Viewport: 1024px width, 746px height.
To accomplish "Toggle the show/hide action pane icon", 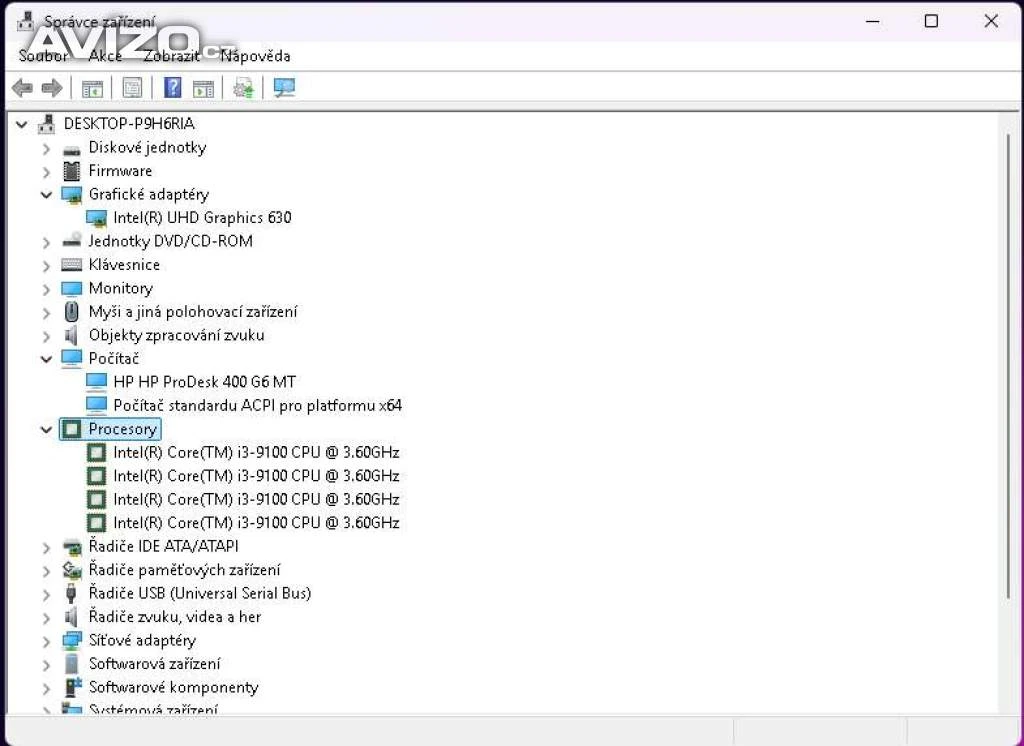I will tap(203, 88).
